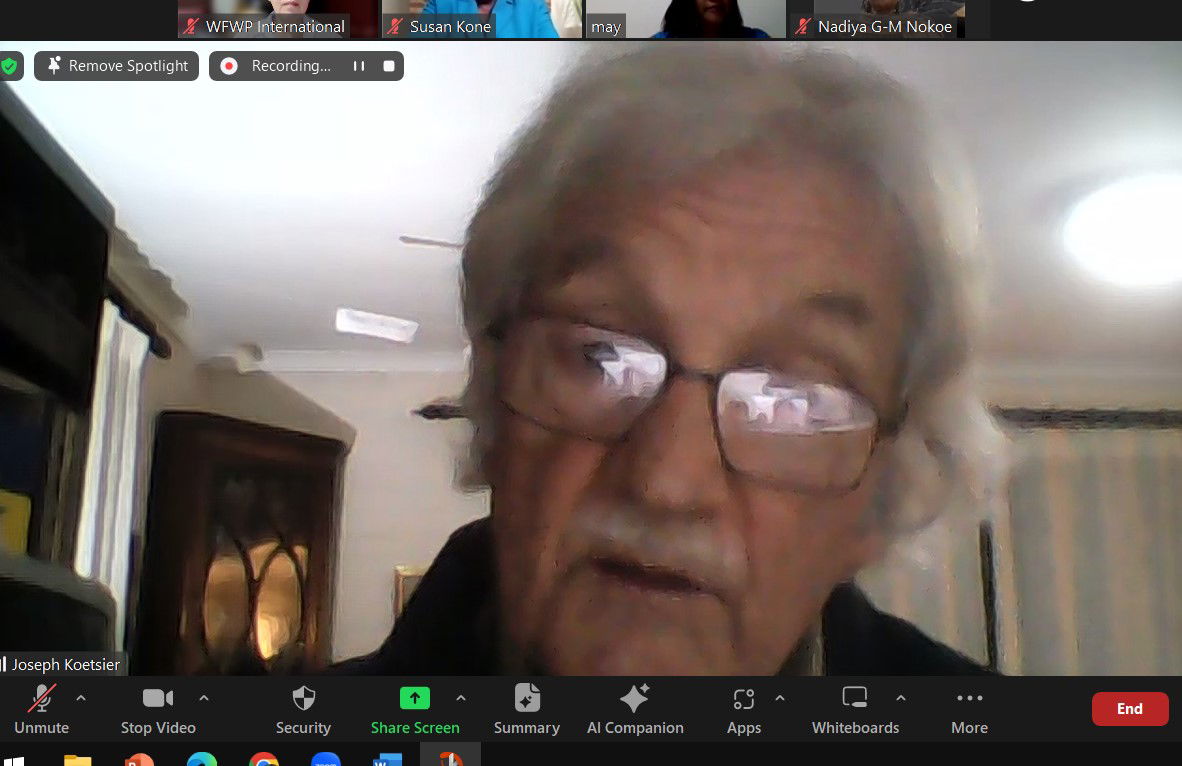
Task: Select Nadiya G-M Nokoe participant thumbnail
Action: tap(890, 19)
